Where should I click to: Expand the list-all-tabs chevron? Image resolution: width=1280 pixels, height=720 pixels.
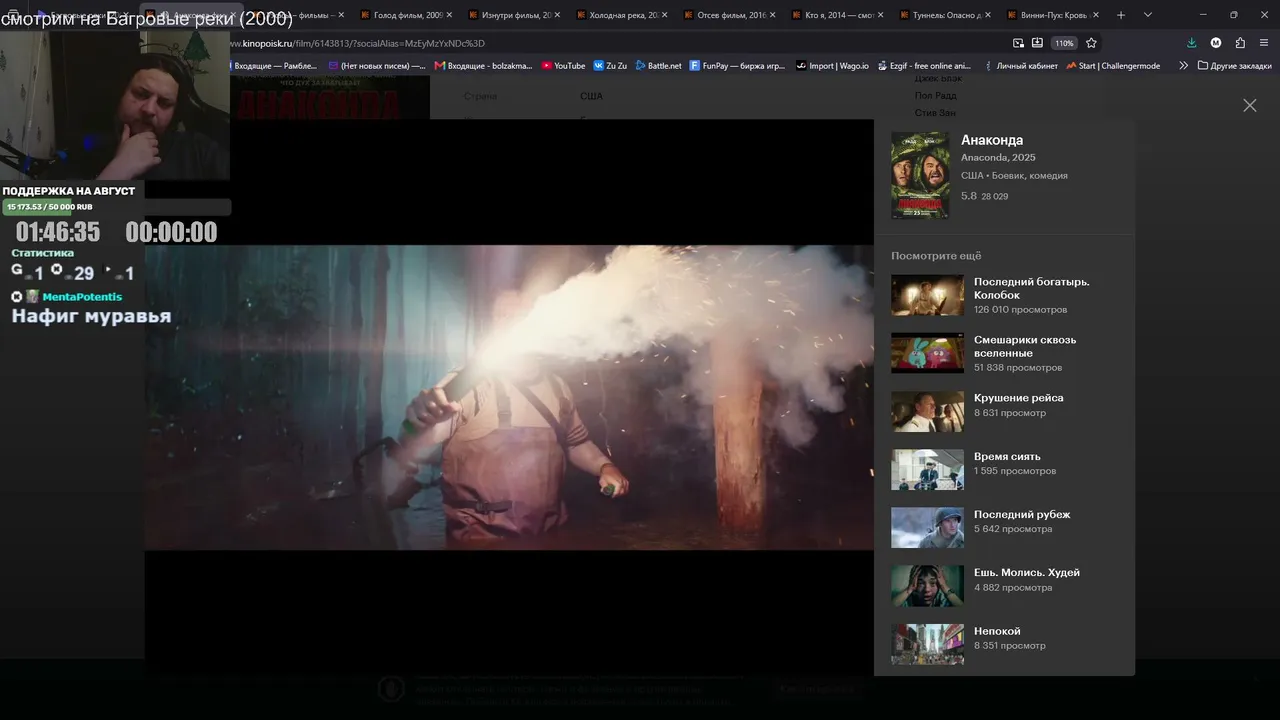(x=1147, y=15)
